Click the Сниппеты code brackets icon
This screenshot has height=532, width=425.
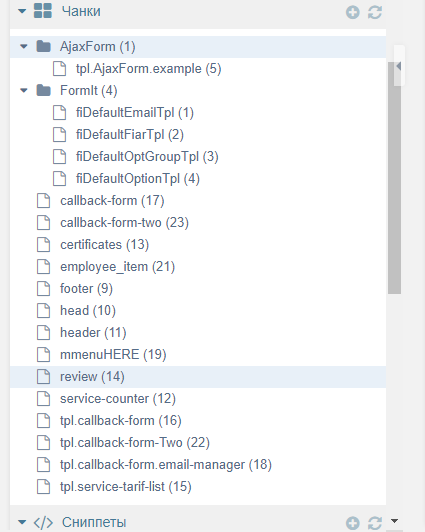(43, 523)
